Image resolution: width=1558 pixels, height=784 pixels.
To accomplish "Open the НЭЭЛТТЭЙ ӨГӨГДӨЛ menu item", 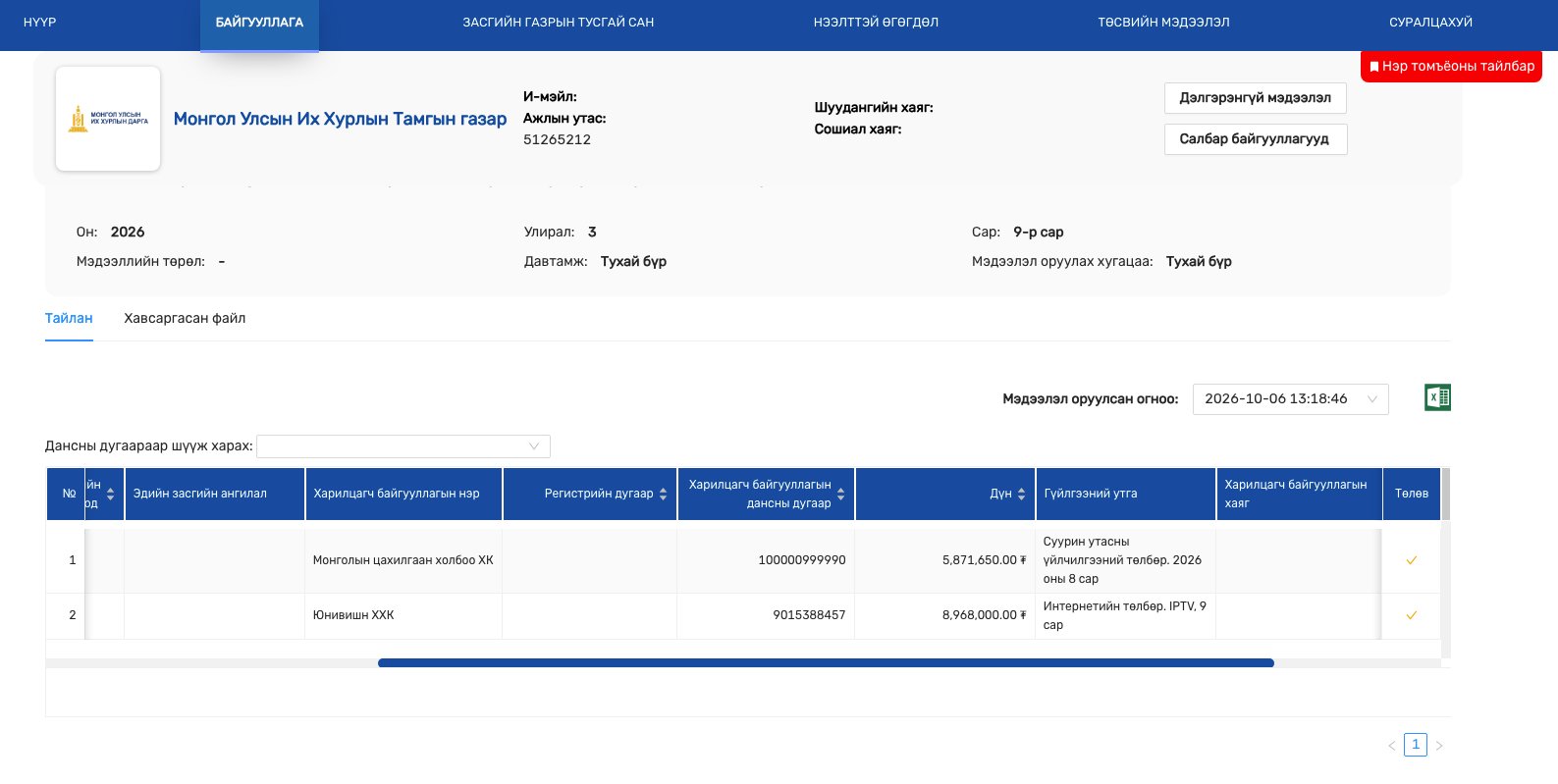I will tap(876, 22).
